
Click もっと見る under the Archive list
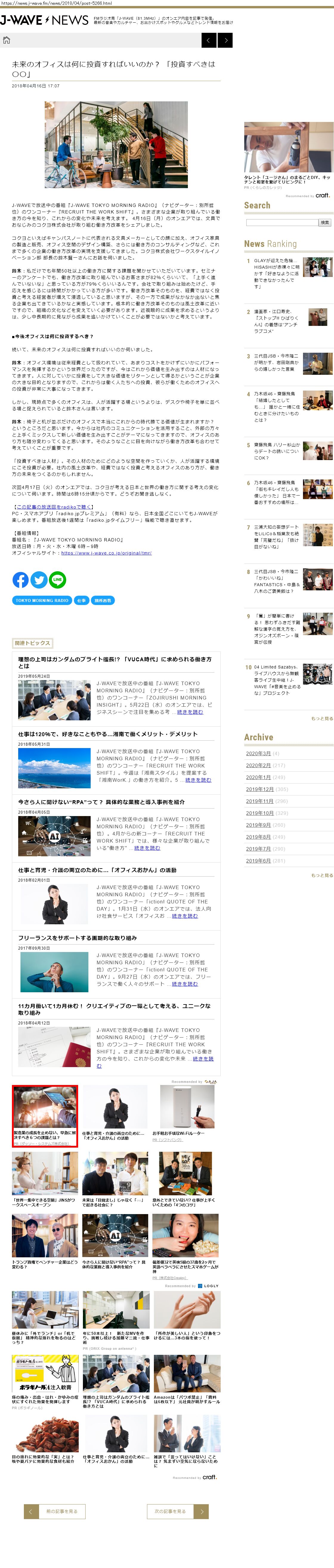(x=322, y=875)
